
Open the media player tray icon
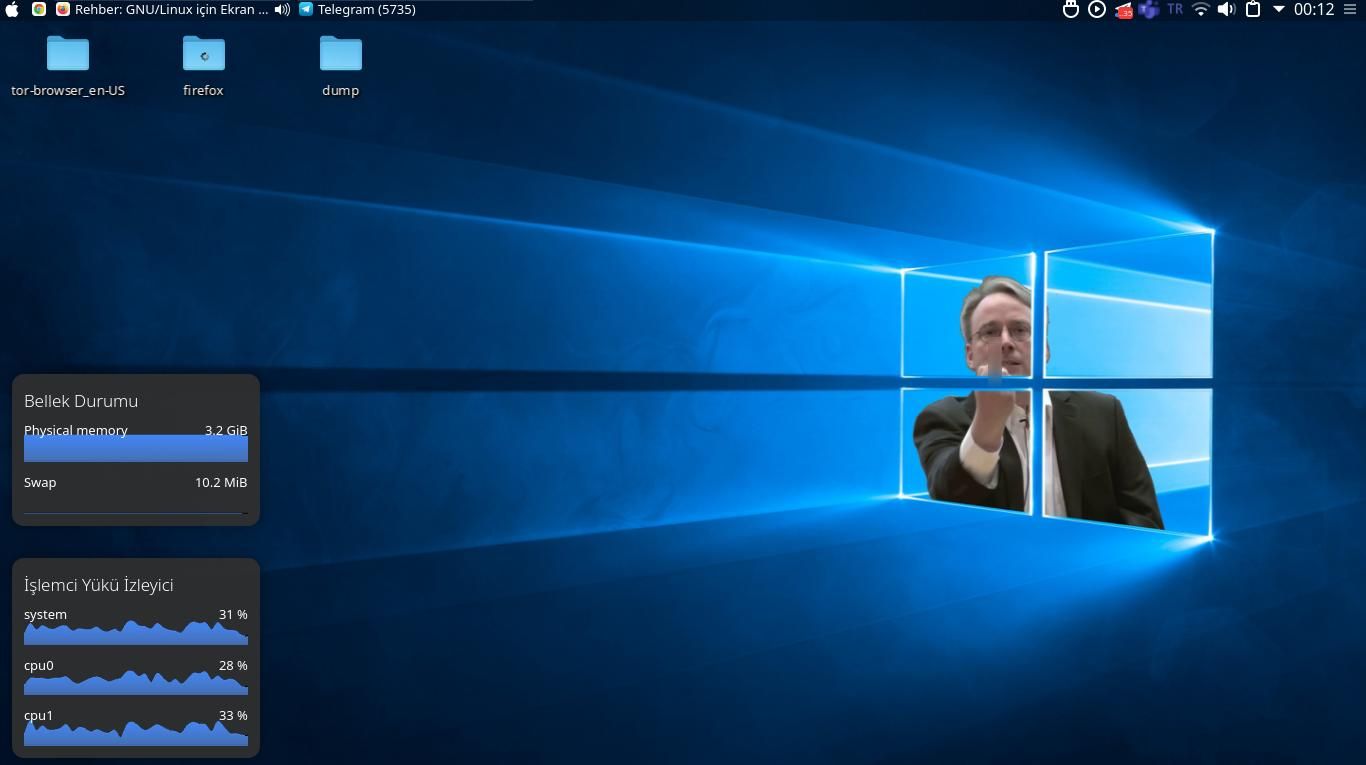pos(1097,9)
